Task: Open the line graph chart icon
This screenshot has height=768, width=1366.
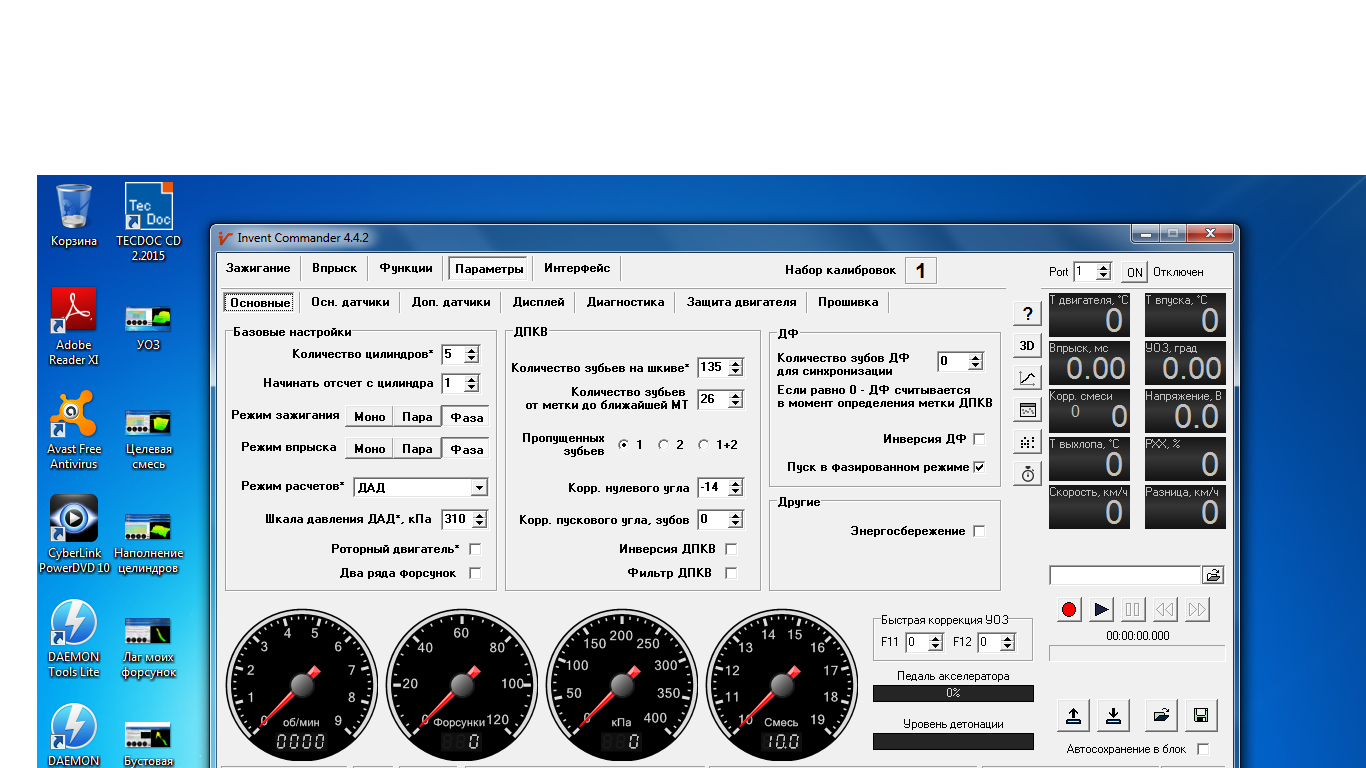Action: tap(1027, 378)
